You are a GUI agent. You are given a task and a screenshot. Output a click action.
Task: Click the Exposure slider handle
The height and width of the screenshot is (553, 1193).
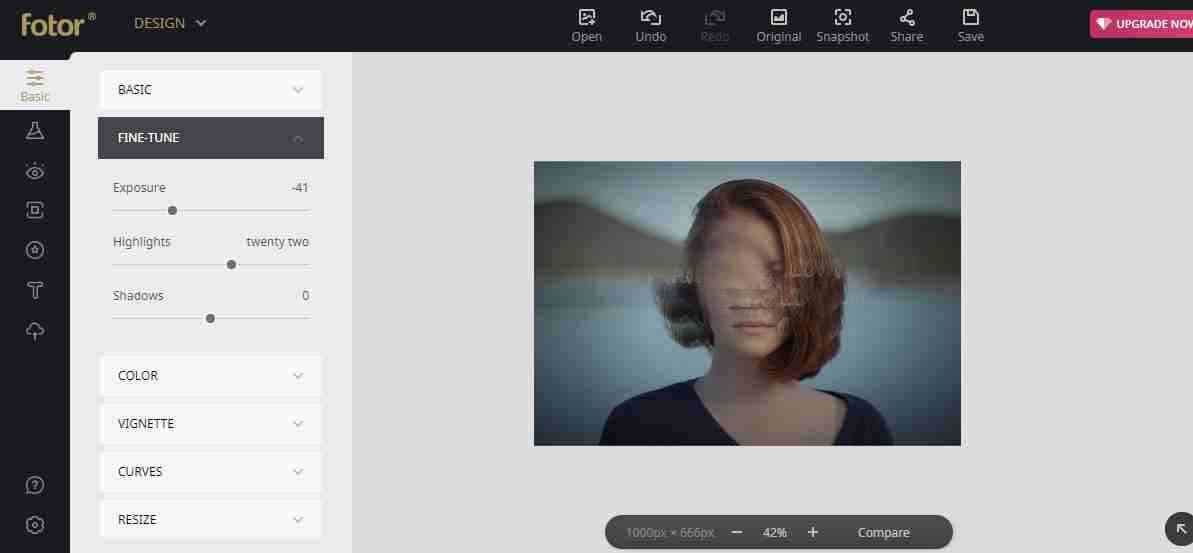click(x=173, y=211)
